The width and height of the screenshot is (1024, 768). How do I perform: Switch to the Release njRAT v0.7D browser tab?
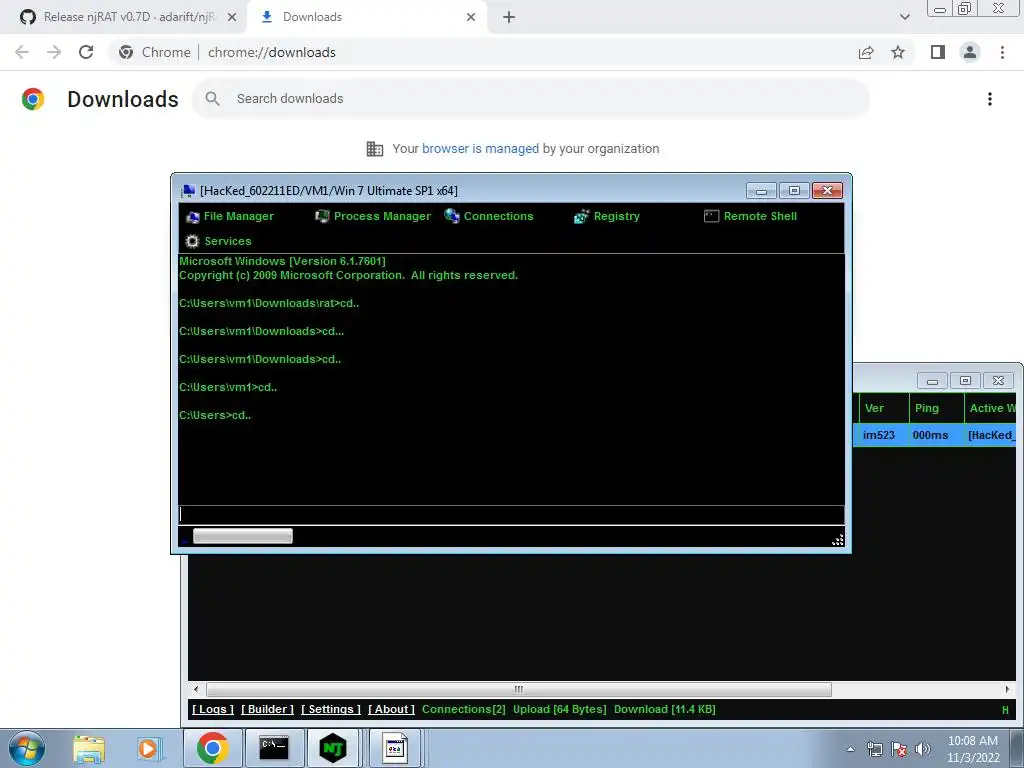[x=124, y=17]
